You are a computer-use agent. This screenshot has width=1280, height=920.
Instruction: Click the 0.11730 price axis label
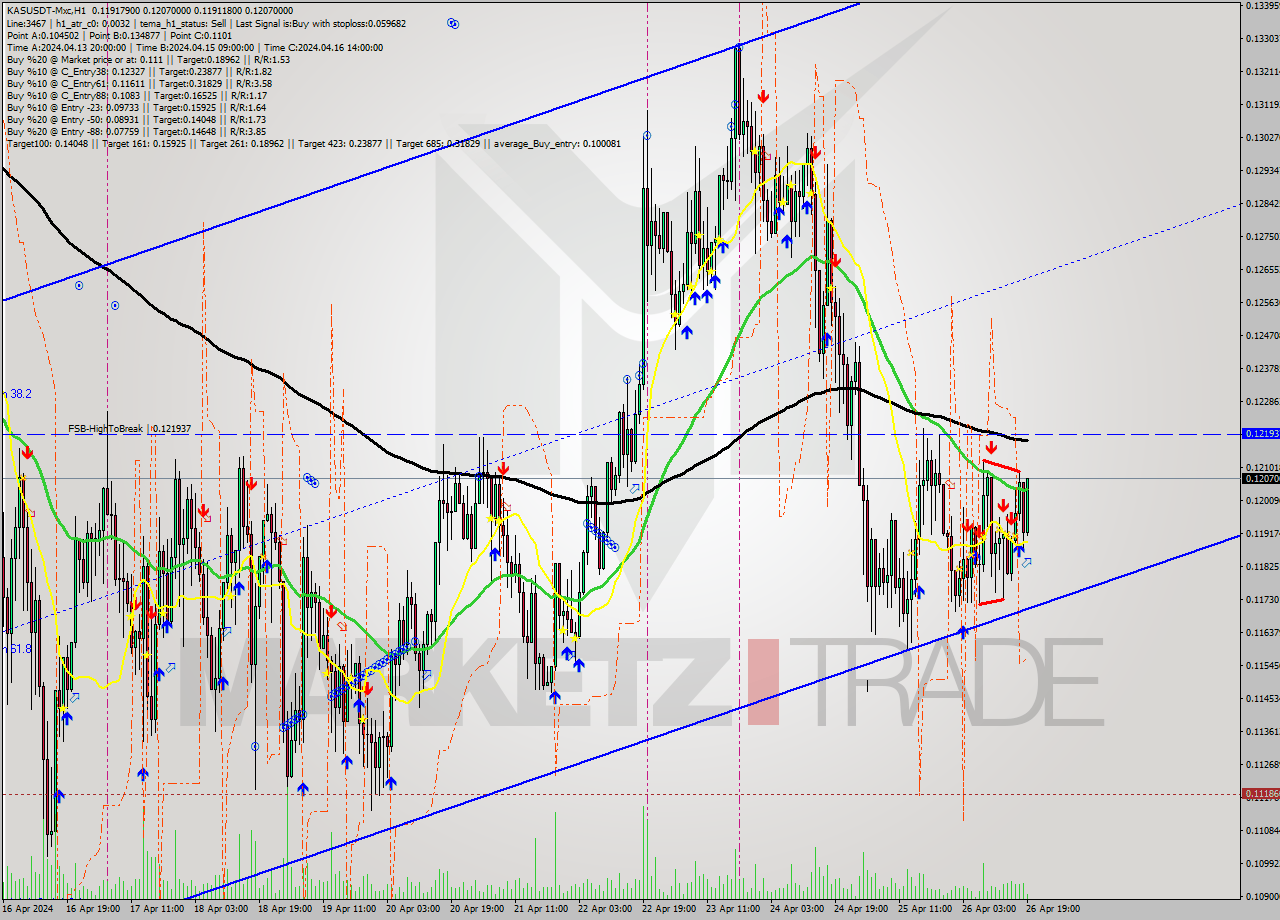tap(1262, 600)
